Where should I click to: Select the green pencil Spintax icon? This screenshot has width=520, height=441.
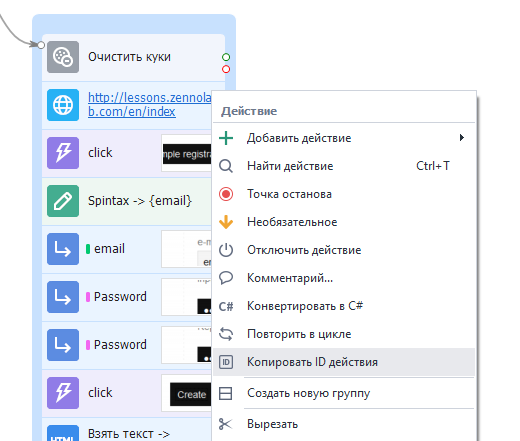coord(63,201)
